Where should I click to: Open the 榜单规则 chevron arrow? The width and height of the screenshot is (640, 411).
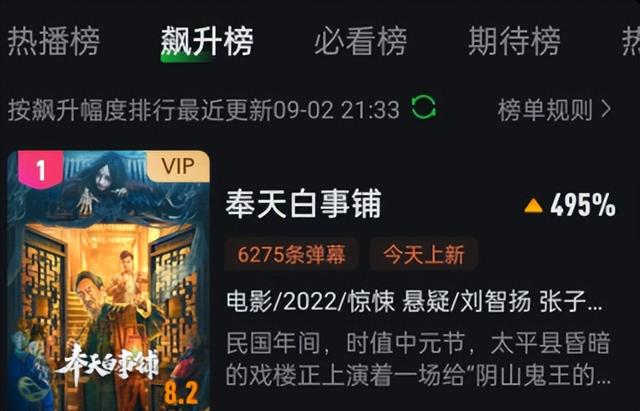607,109
